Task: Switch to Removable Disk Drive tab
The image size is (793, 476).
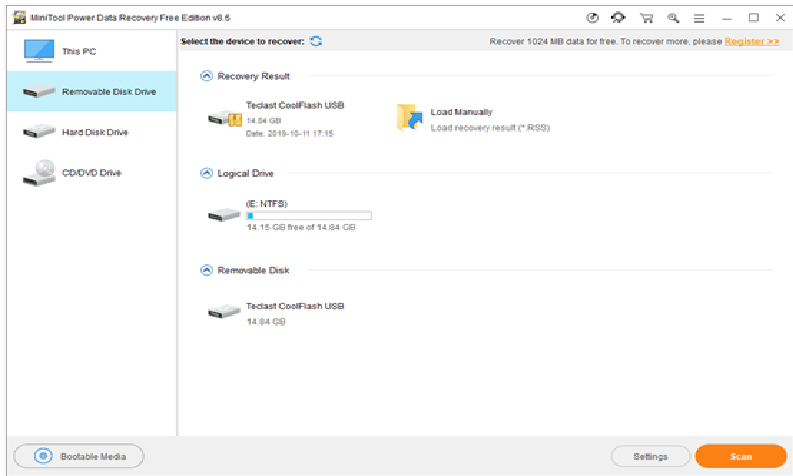Action: coord(92,91)
